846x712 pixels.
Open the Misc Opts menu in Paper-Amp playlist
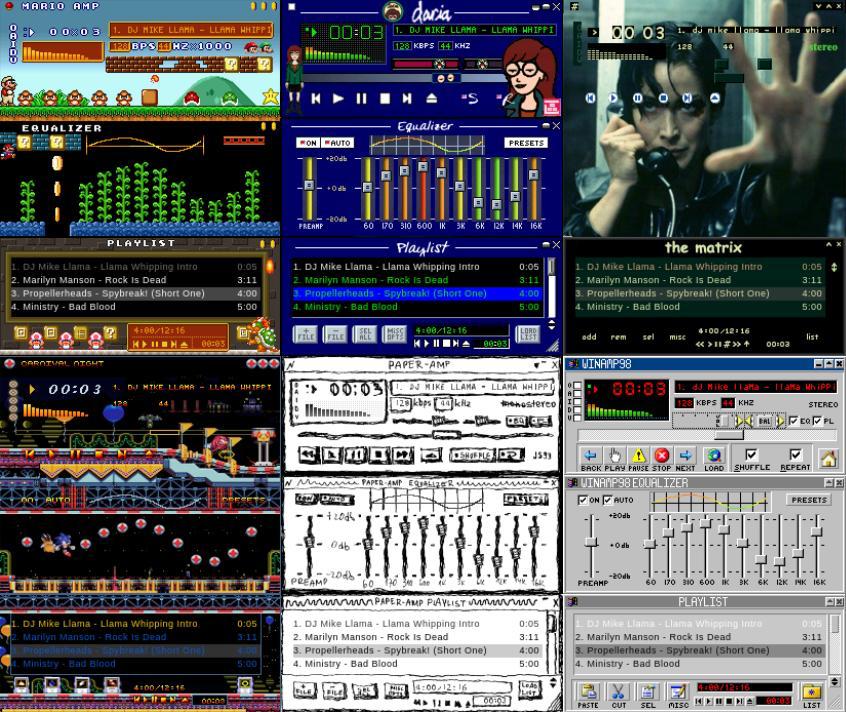pos(395,690)
